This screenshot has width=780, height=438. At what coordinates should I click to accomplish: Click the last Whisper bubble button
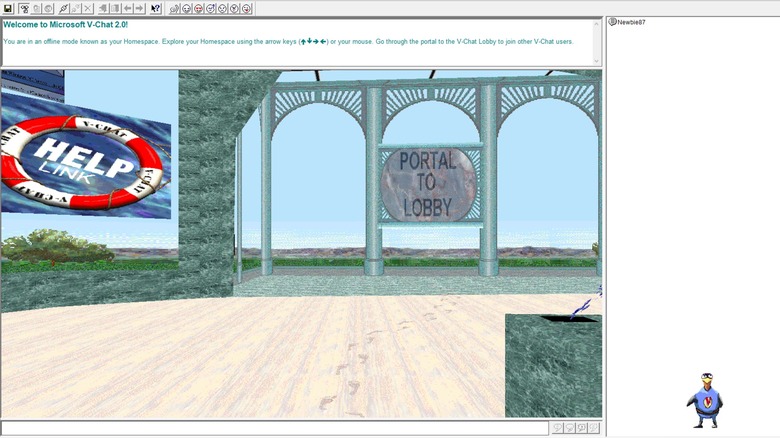(x=593, y=428)
